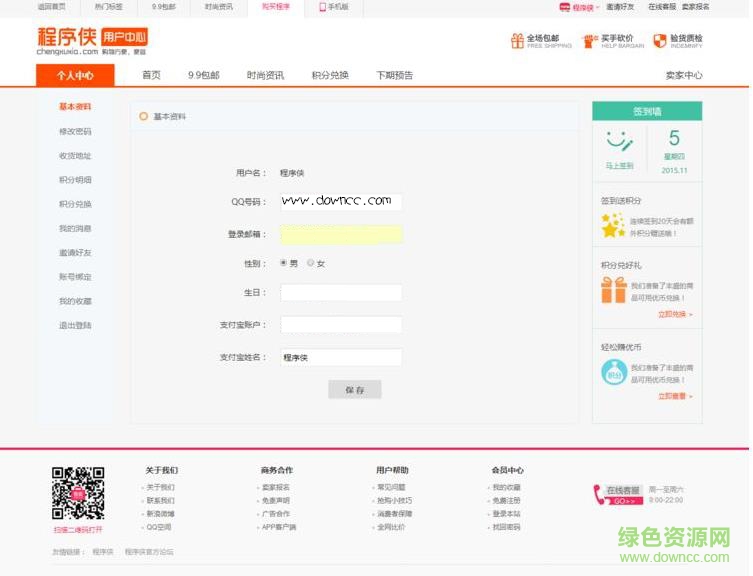
Task: Click 在线客服 link in top right bar
Action: tap(662, 7)
